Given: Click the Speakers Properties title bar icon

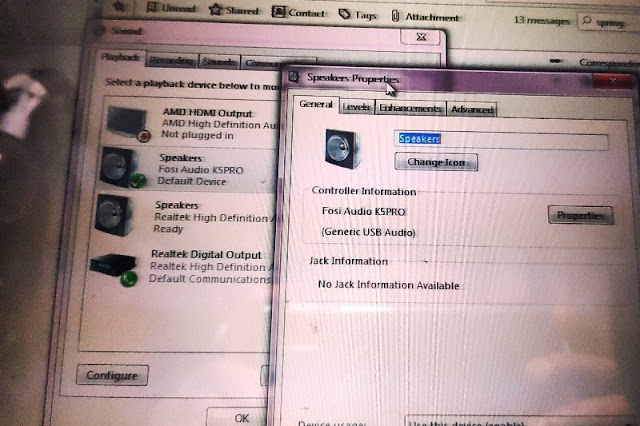Looking at the screenshot, I should (294, 76).
